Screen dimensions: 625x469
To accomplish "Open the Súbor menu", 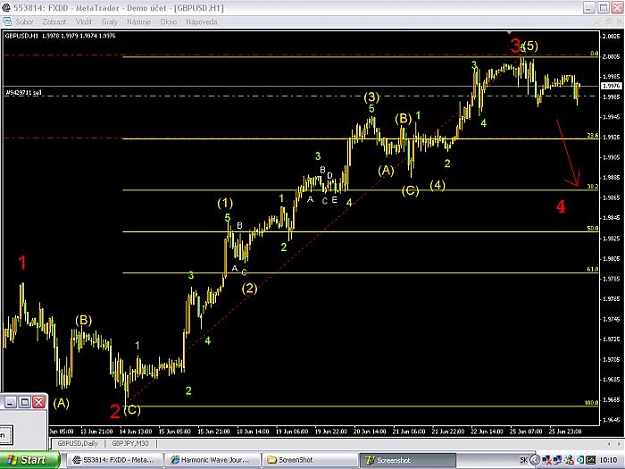I will point(24,22).
